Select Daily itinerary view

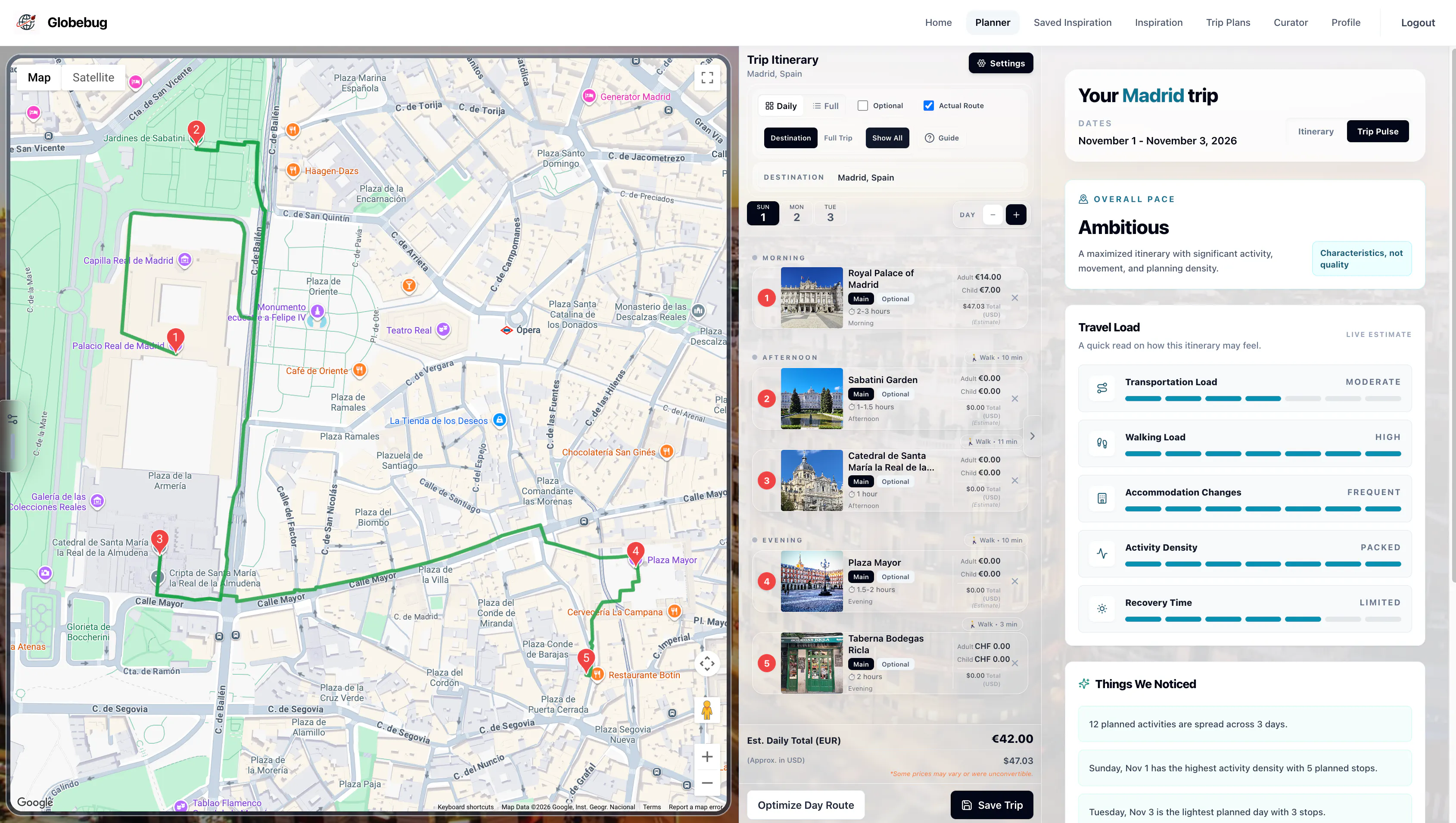point(781,106)
